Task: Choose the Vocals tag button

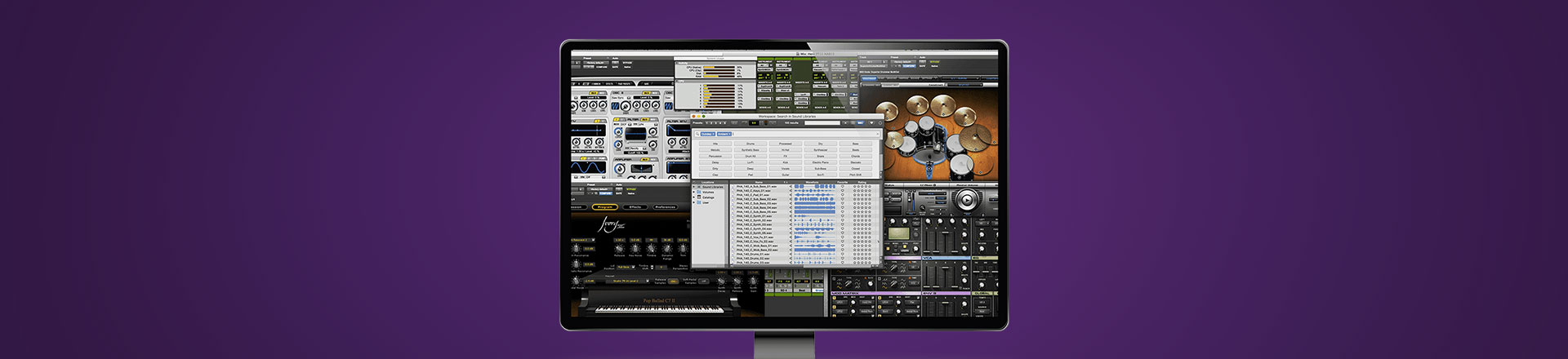Action: 786,168
